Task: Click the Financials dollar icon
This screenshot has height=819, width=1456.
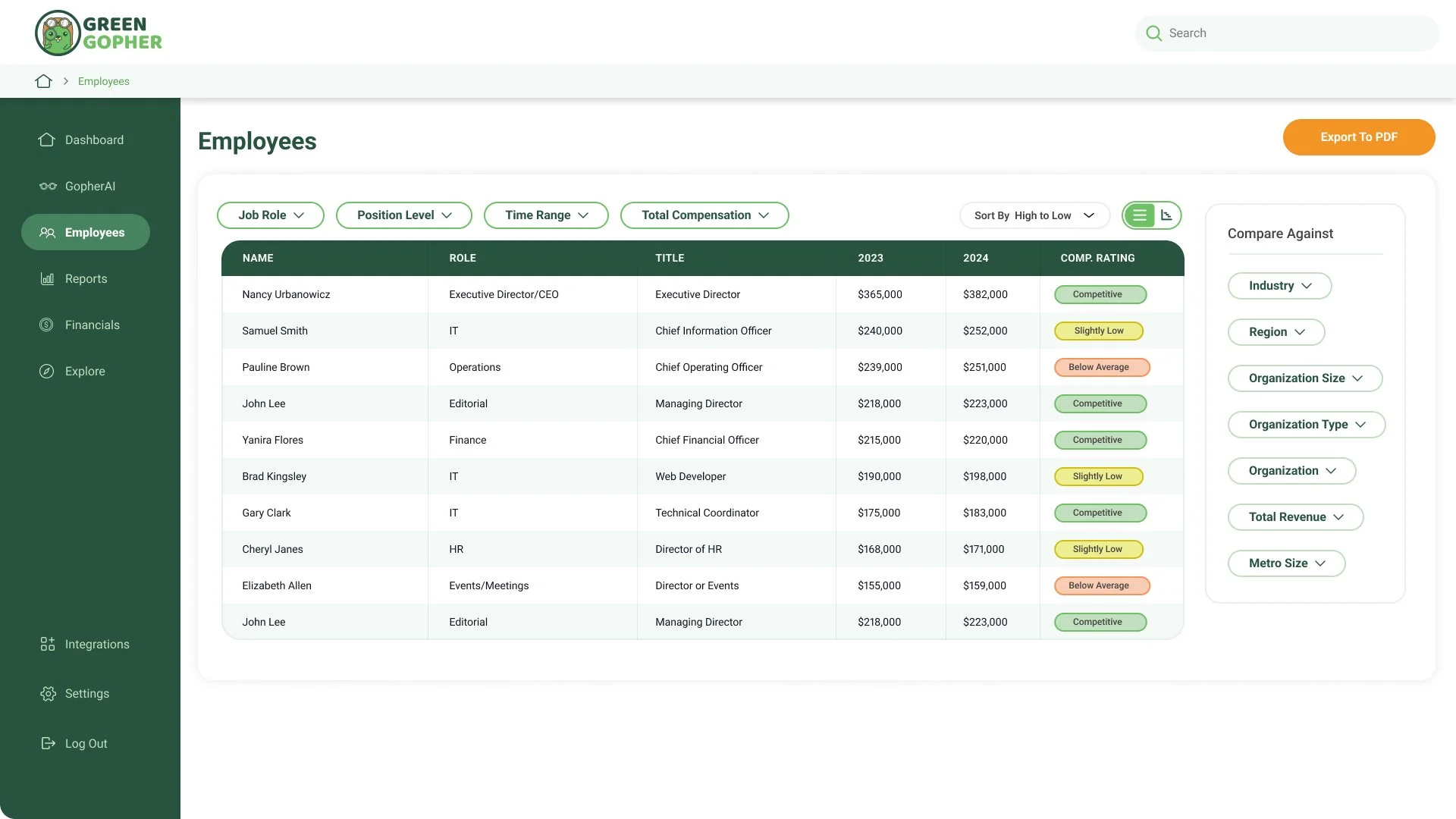Action: [46, 325]
